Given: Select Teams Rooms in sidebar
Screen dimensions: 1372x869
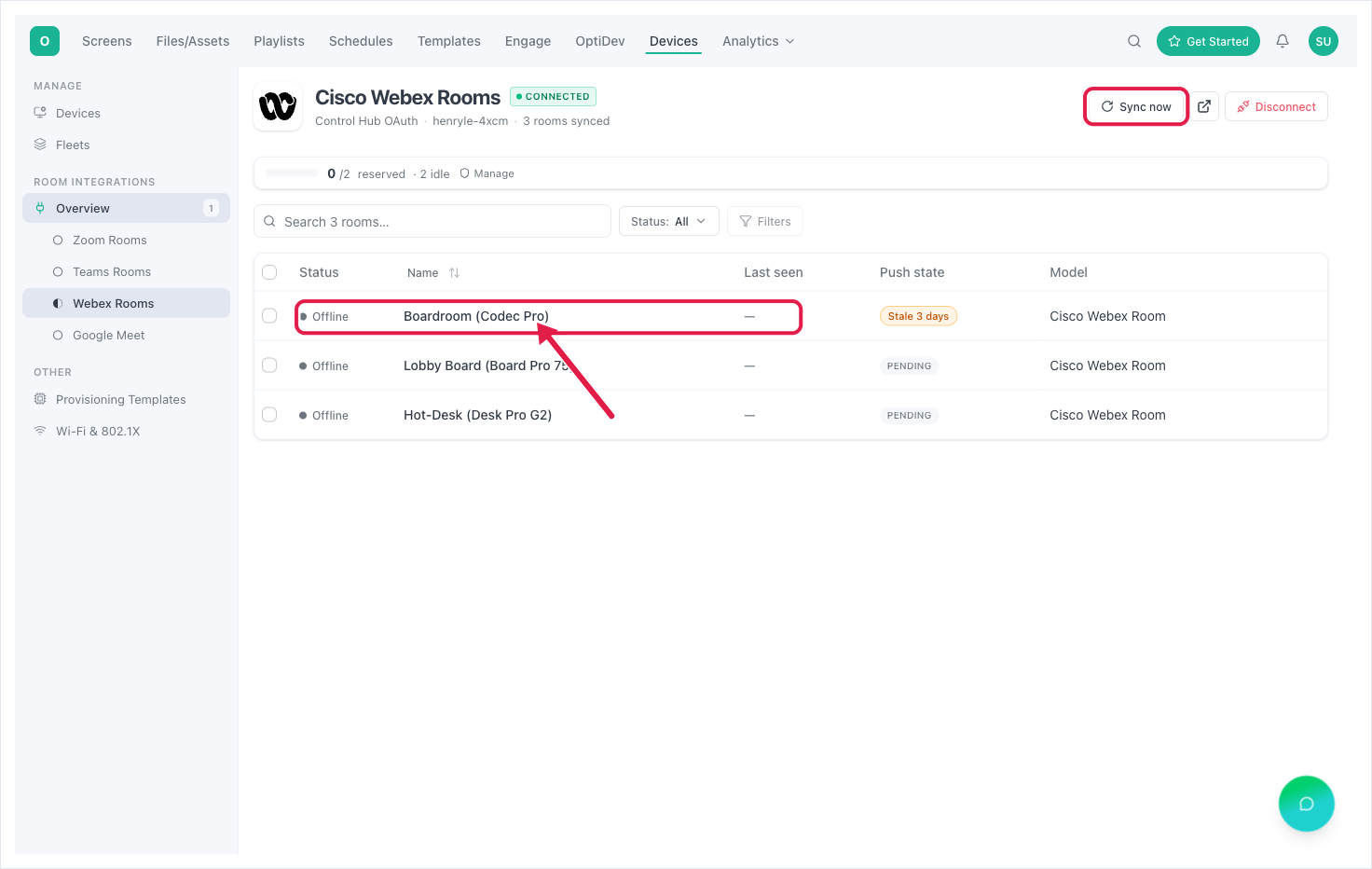Looking at the screenshot, I should coord(126,271).
